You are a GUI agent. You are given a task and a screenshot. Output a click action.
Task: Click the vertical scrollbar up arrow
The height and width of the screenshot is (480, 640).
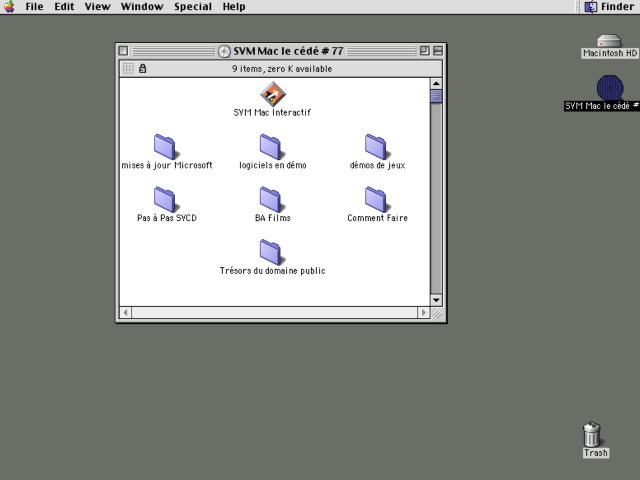(x=436, y=84)
